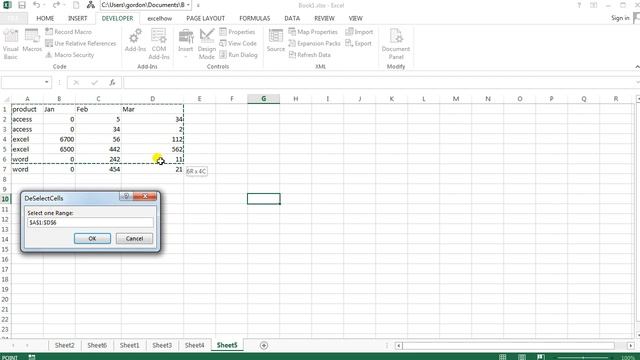Select row 10 header
This screenshot has width=640, height=360.
5,199
